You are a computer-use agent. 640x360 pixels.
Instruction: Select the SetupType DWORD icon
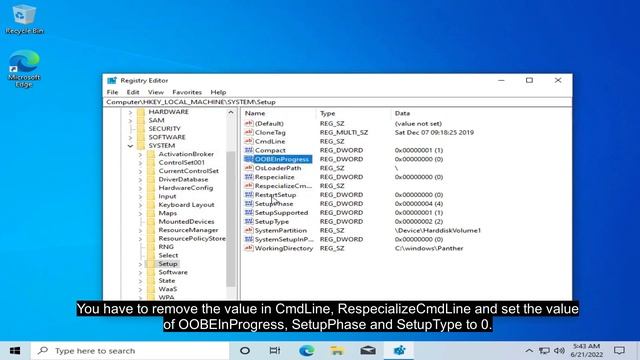click(249, 221)
